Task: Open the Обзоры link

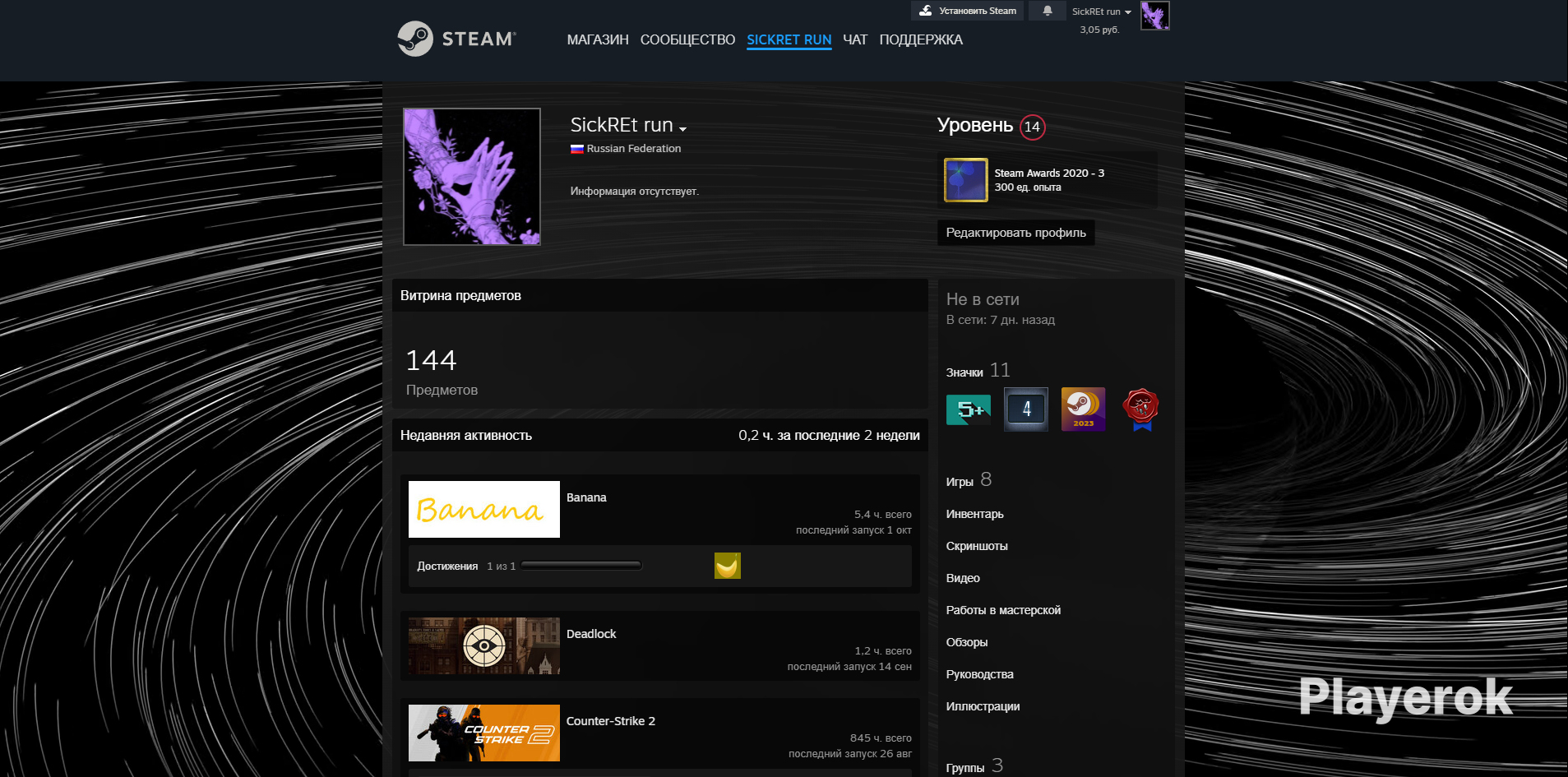Action: pos(967,642)
